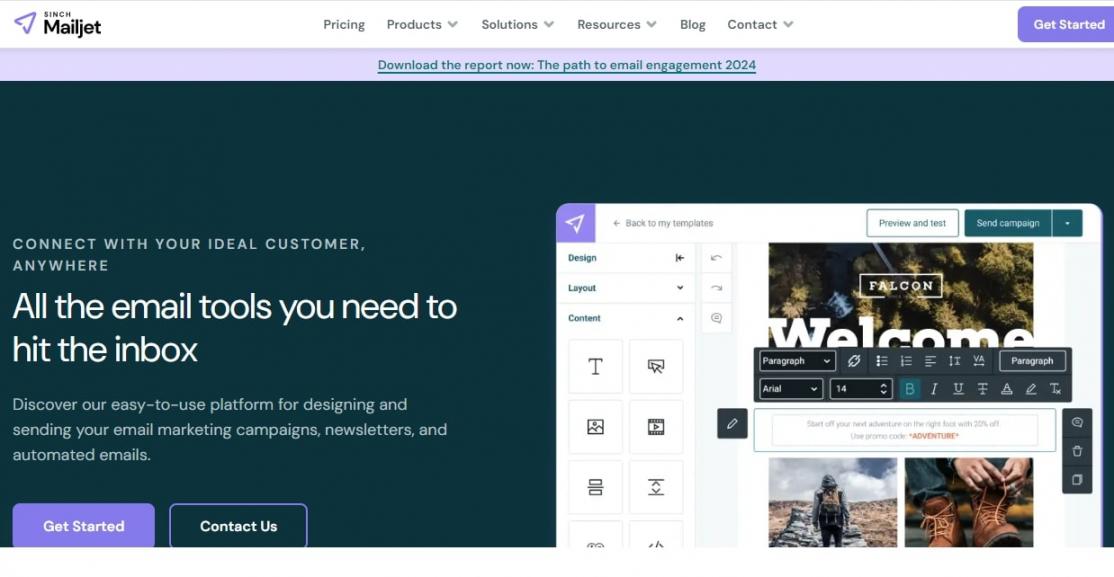Screen dimensions: 1114x577
Task: Apply underline formatting
Action: click(x=958, y=389)
